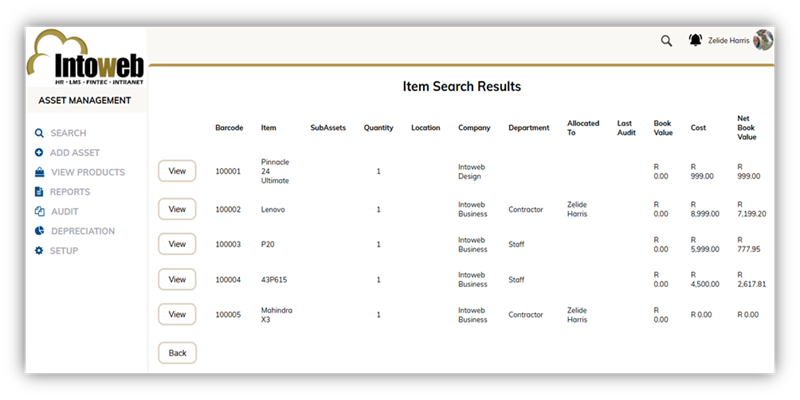
Task: Click the Quantity column header
Action: 379,128
